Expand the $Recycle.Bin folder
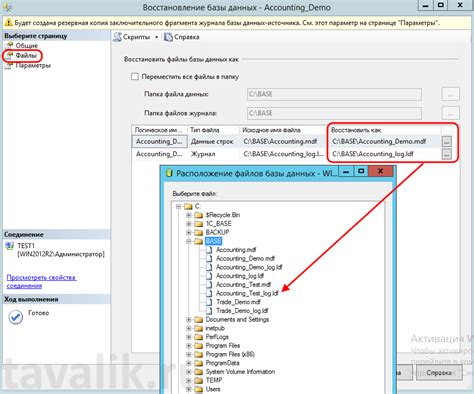Image resolution: width=474 pixels, height=394 pixels. pyautogui.click(x=189, y=215)
